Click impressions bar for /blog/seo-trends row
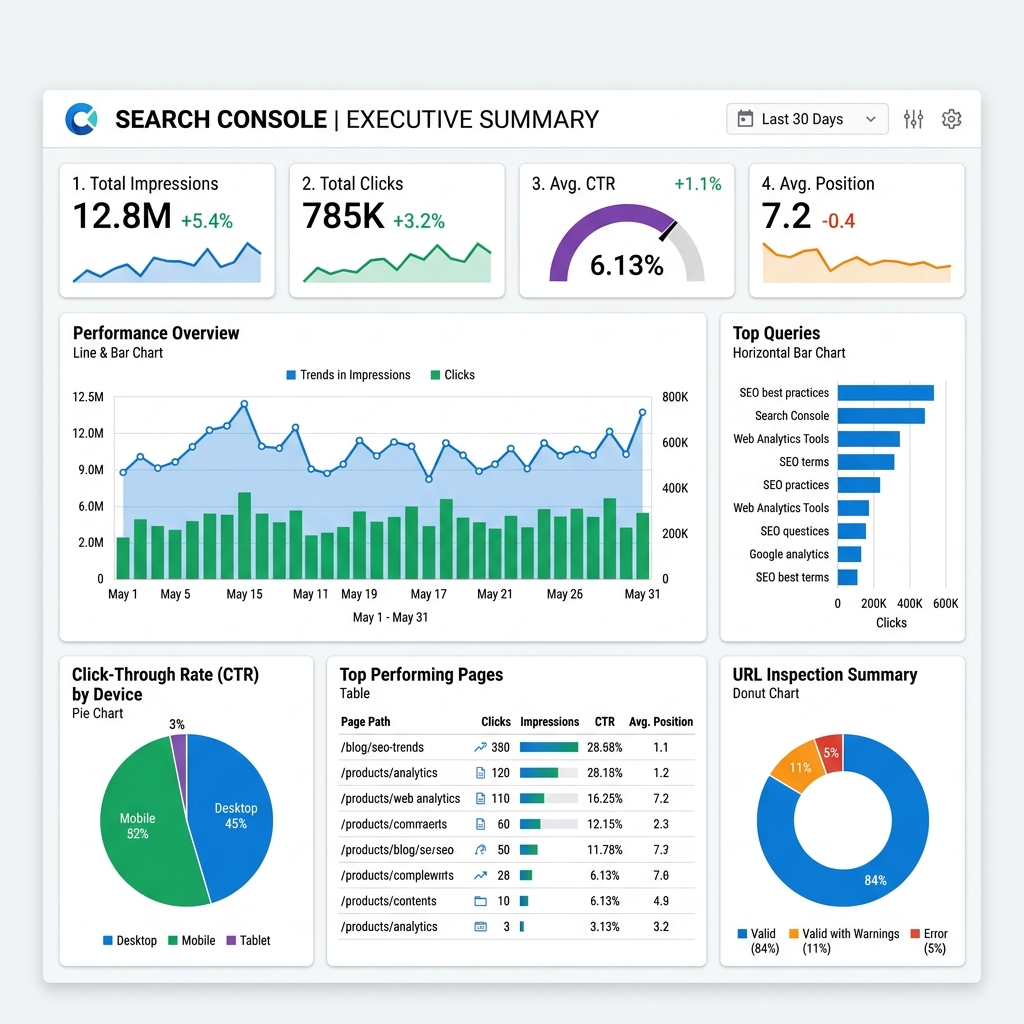The height and width of the screenshot is (1024, 1024). pyautogui.click(x=549, y=747)
